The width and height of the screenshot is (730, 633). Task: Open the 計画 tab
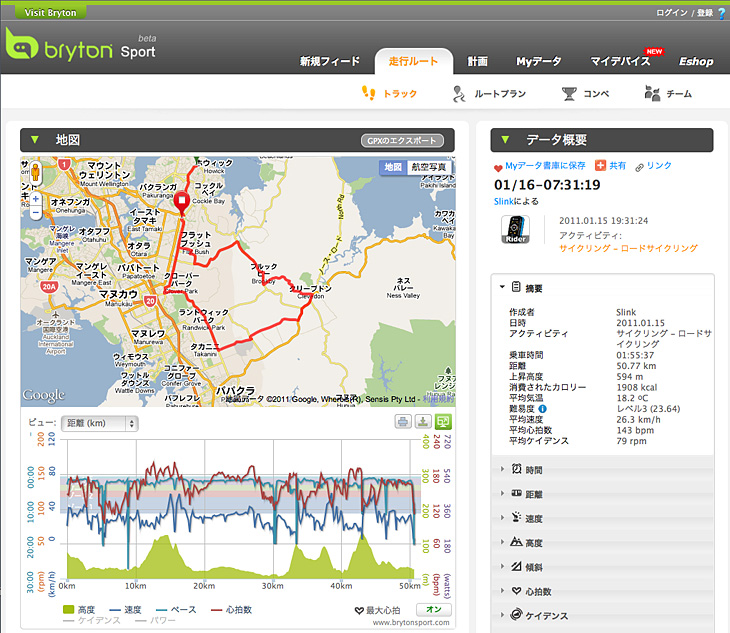(477, 61)
